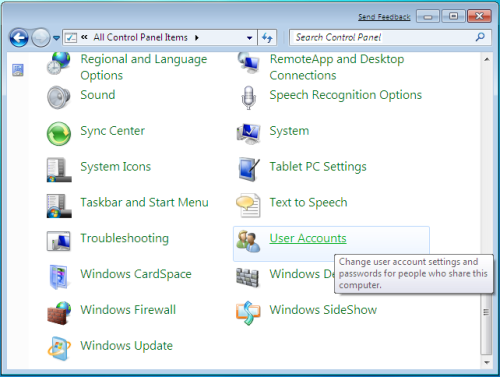Open Windows Firewall text link

click(x=128, y=310)
